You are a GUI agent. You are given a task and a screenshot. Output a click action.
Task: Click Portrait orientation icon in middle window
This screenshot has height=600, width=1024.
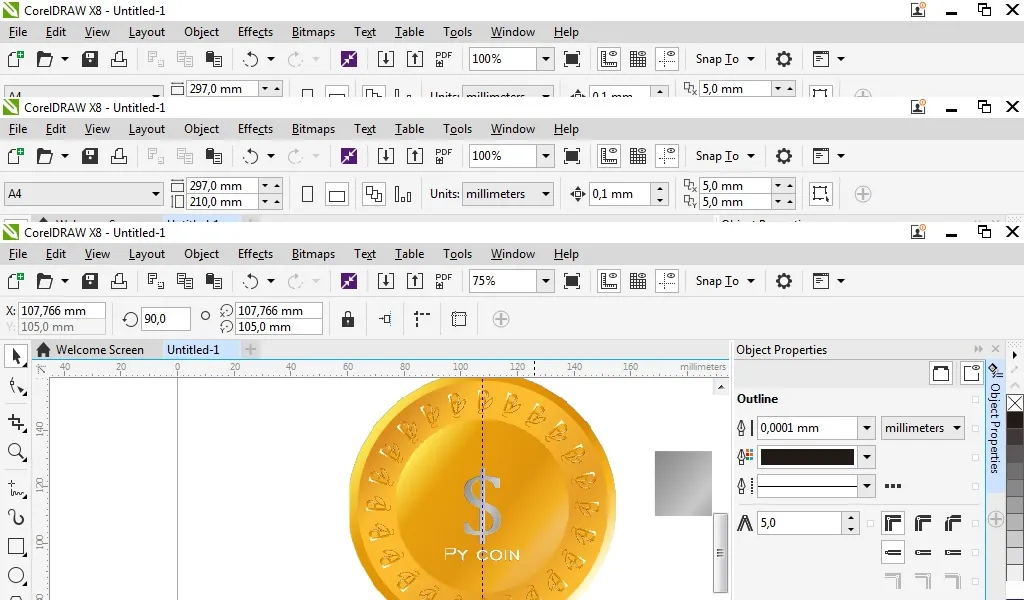point(308,194)
